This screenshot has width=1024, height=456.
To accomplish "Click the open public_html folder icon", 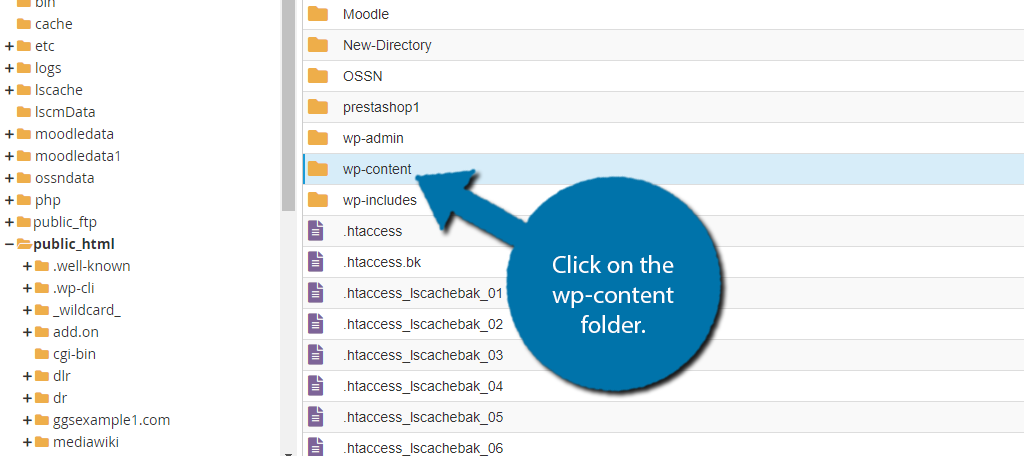I will point(24,244).
